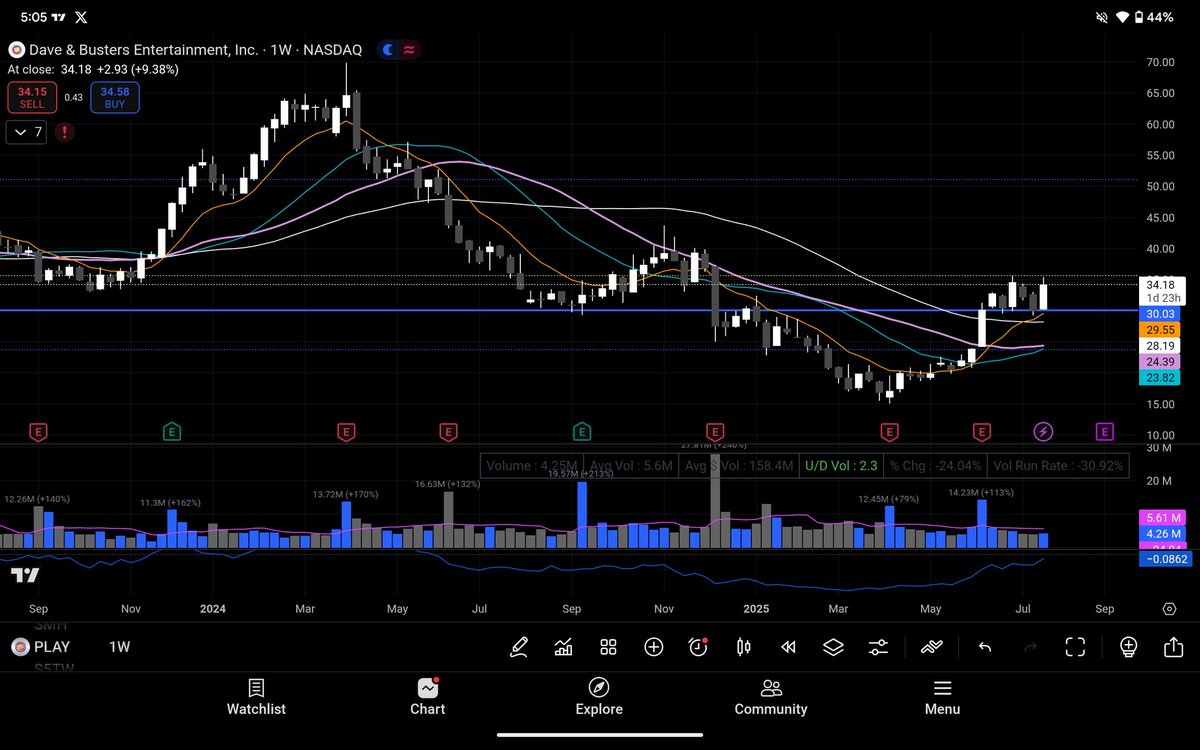
Task: Tap the white 28.19 price label
Action: tap(1161, 345)
